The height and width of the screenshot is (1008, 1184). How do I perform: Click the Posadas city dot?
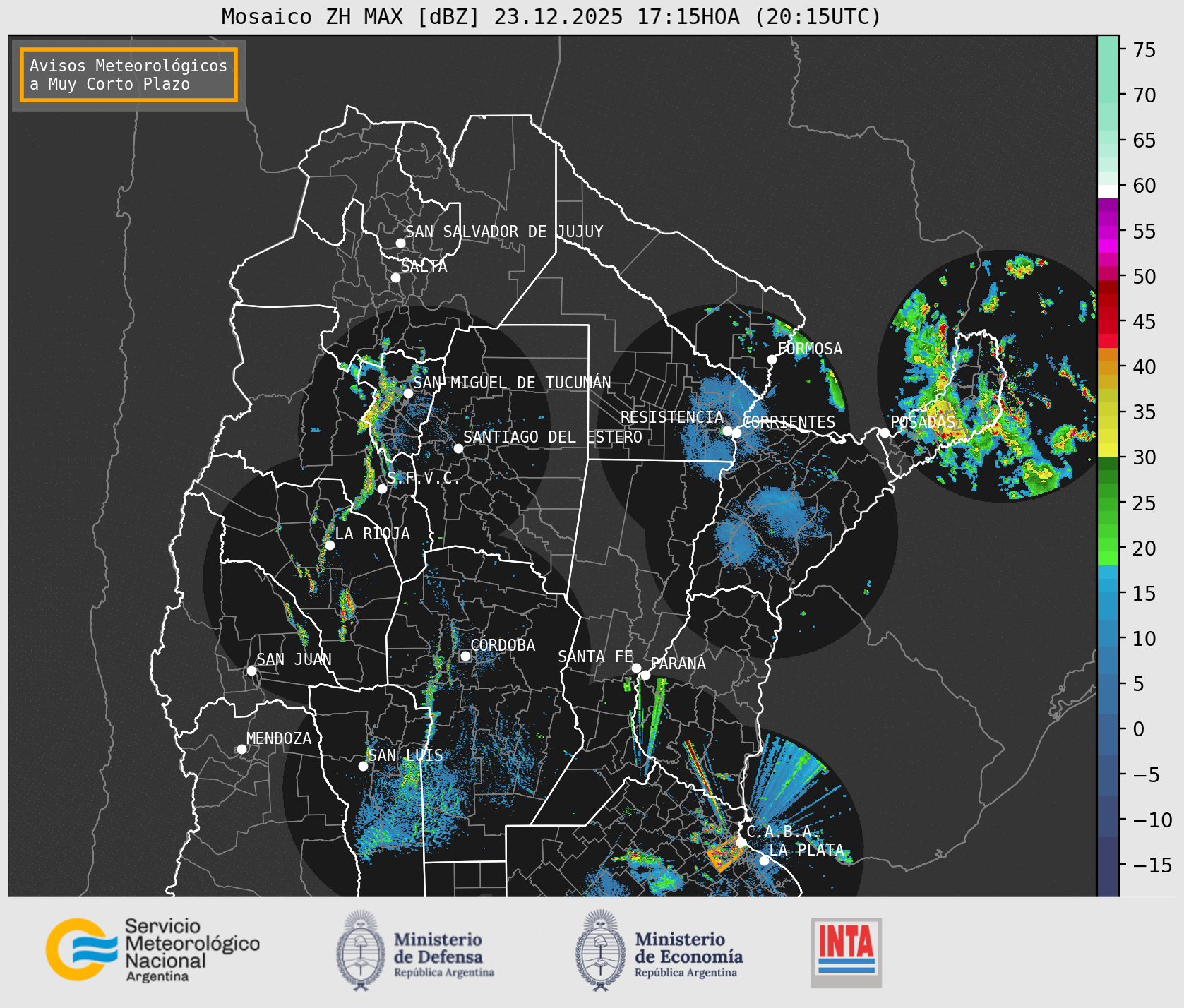click(x=885, y=433)
